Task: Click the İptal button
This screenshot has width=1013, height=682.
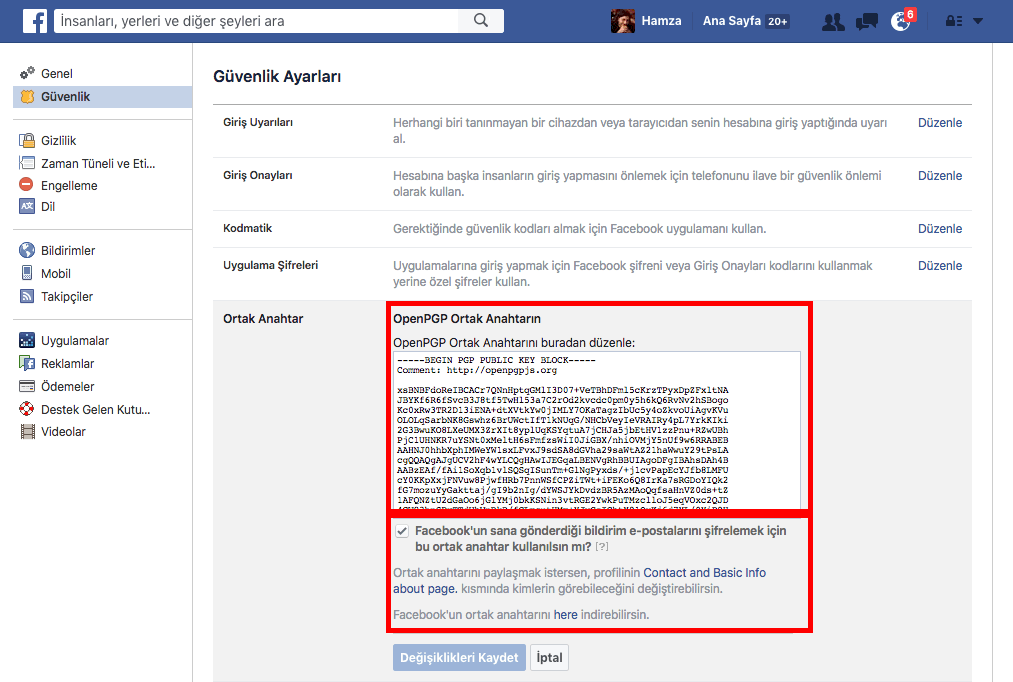Action: (549, 657)
